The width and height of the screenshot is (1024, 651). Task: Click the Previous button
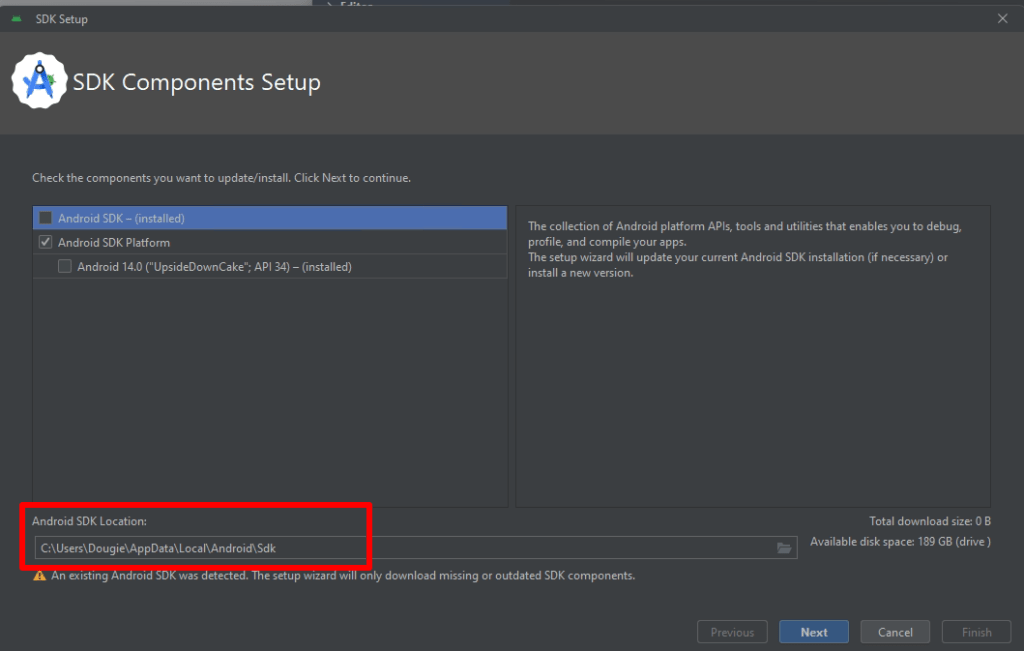tap(732, 631)
